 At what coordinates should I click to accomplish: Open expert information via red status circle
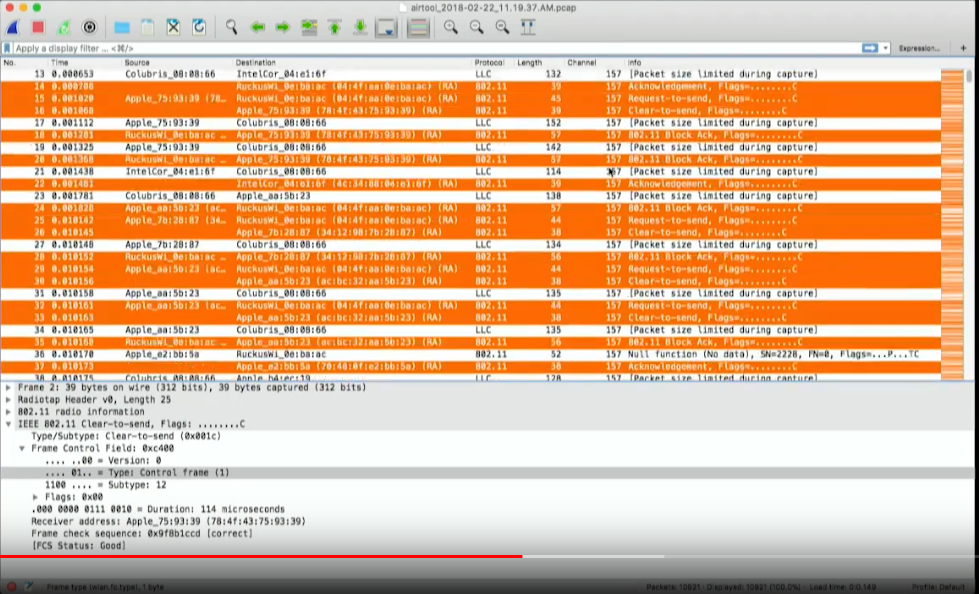(x=11, y=587)
